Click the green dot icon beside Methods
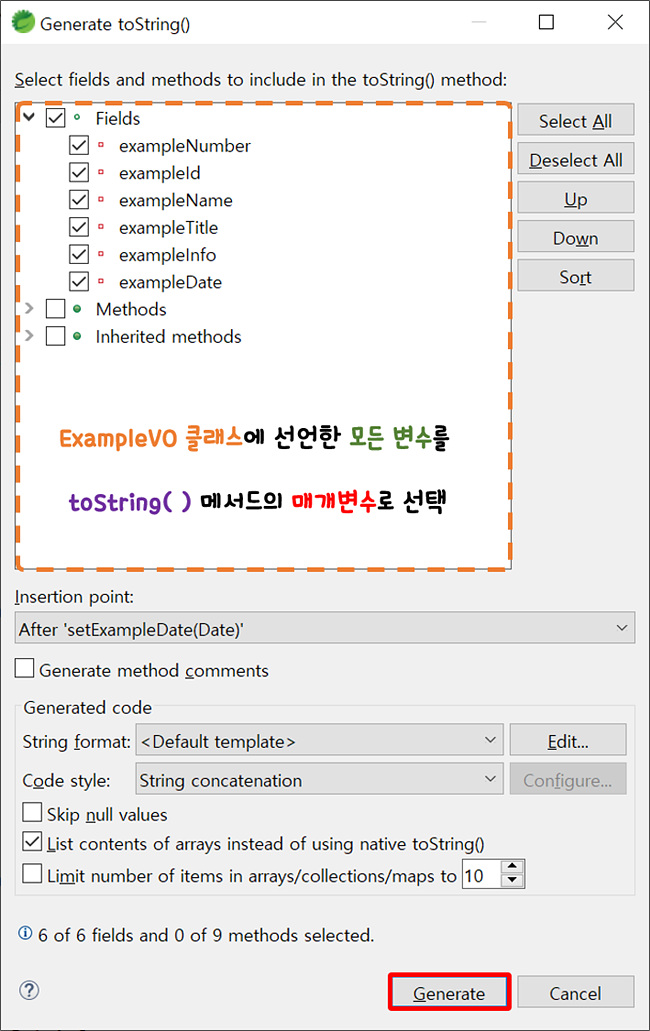This screenshot has height=1031, width=650. pos(78,308)
